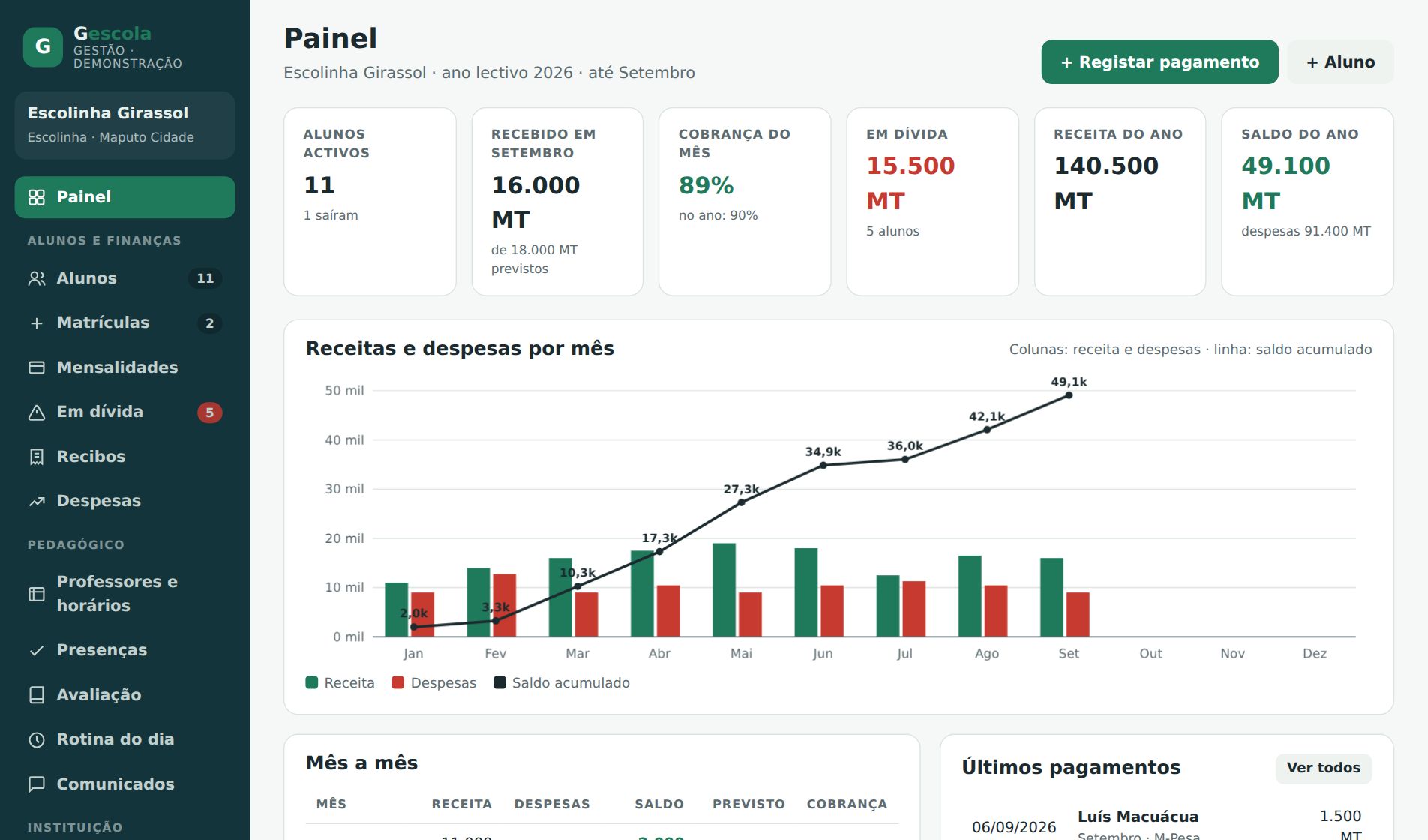Click the 06/09/2026 payment date
The image size is (1428, 840).
coord(1014,827)
